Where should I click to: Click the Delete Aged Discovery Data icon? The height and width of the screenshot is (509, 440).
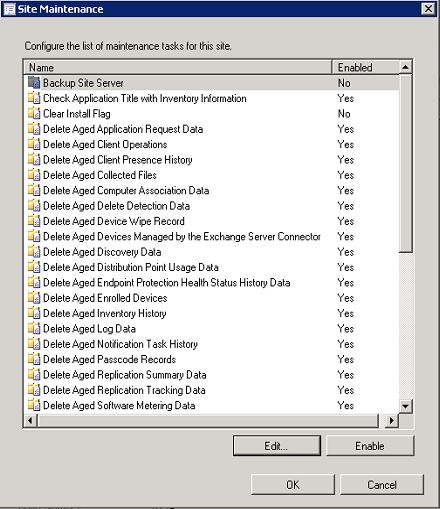[x=34, y=251]
